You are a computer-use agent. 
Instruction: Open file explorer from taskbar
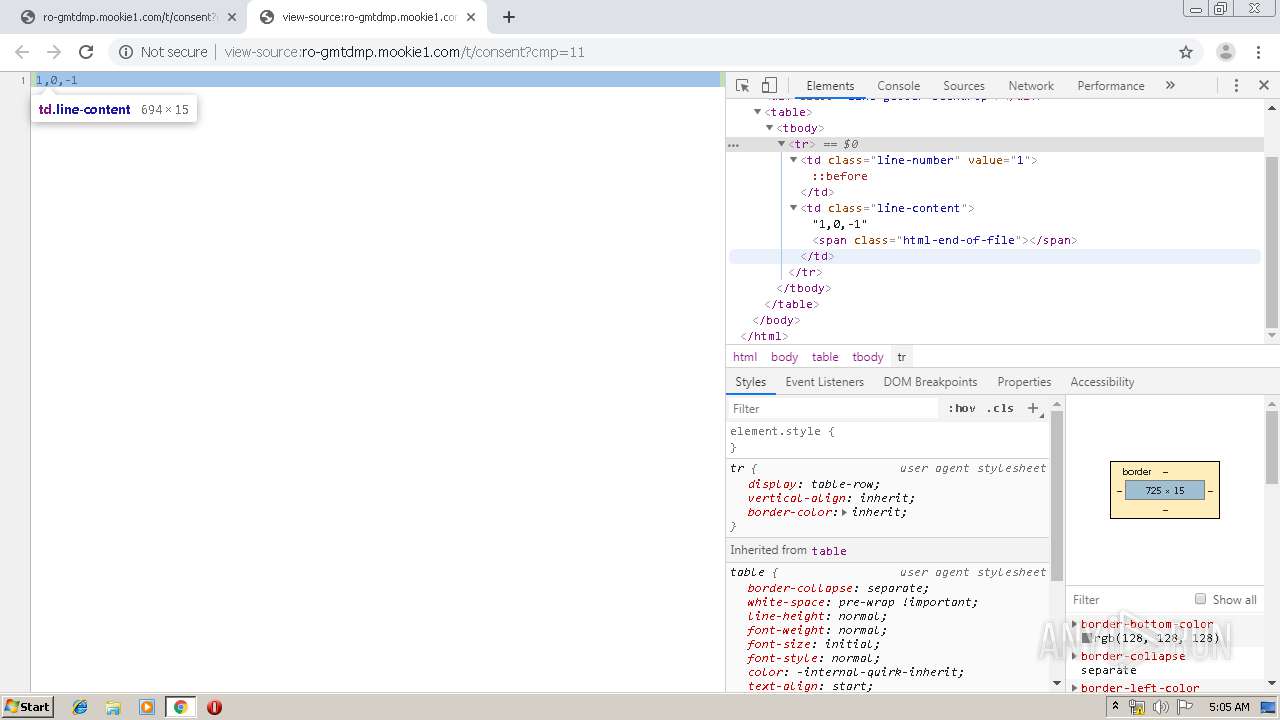click(114, 707)
